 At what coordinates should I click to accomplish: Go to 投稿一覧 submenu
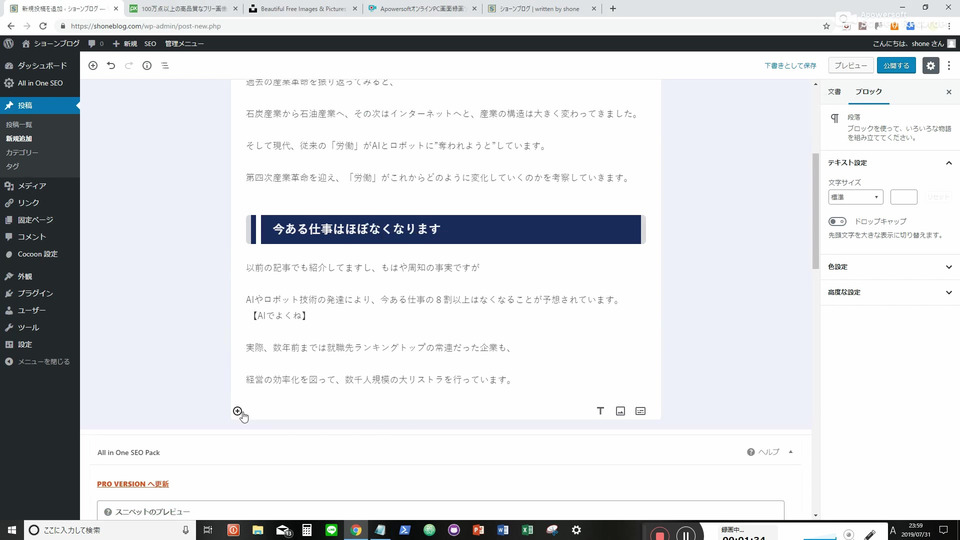coord(19,125)
